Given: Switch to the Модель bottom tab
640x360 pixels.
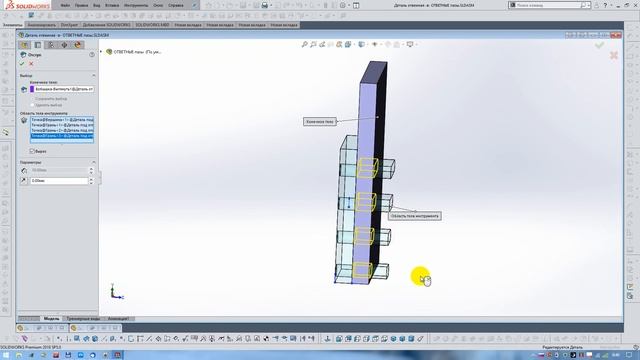Looking at the screenshot, I should coord(51,319).
